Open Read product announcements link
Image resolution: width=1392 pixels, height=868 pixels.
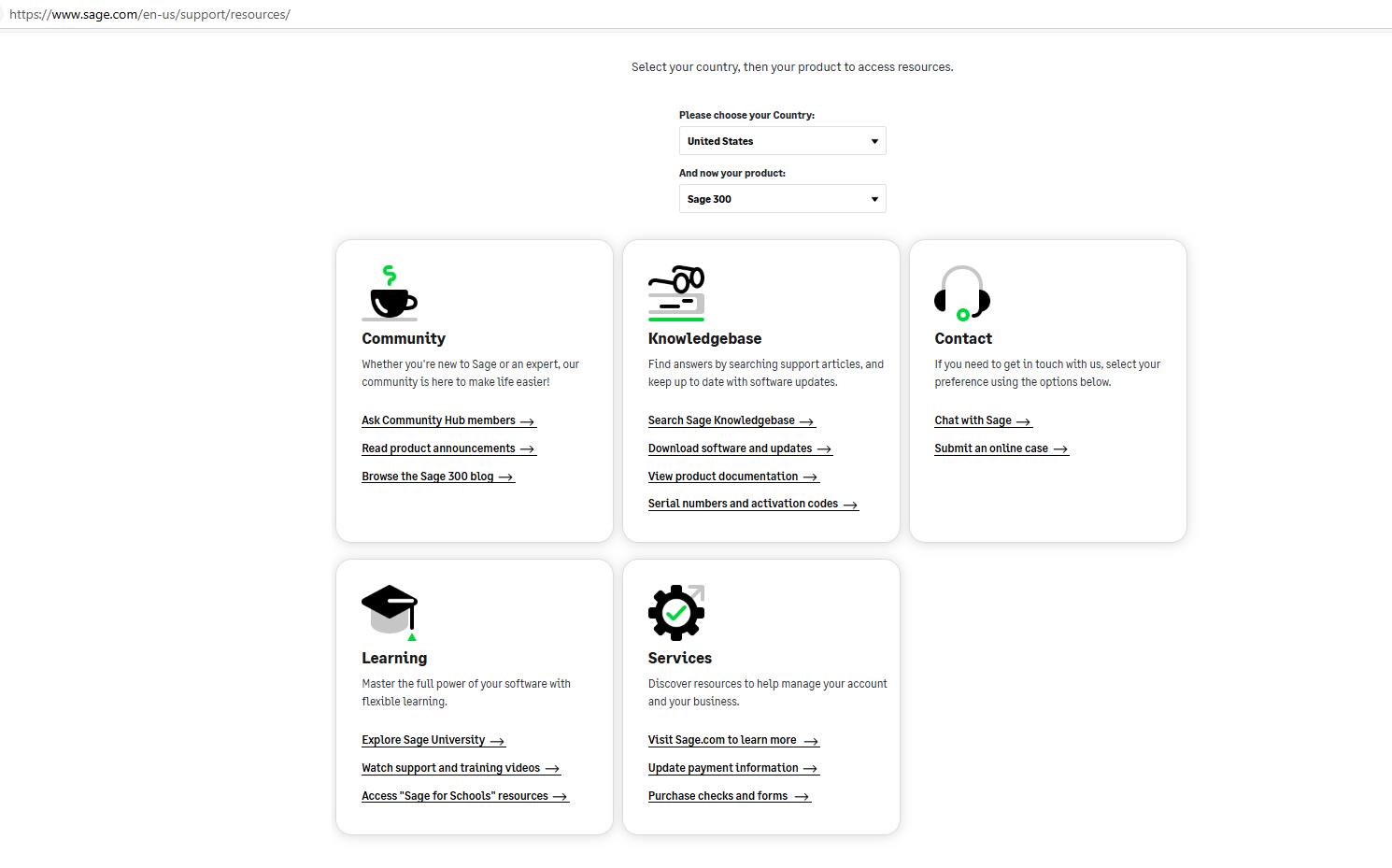click(x=448, y=448)
